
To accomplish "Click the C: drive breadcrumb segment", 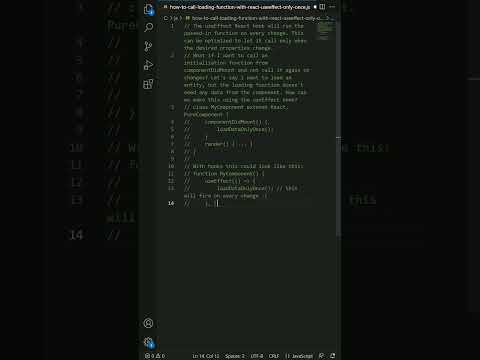I will pos(166,18).
